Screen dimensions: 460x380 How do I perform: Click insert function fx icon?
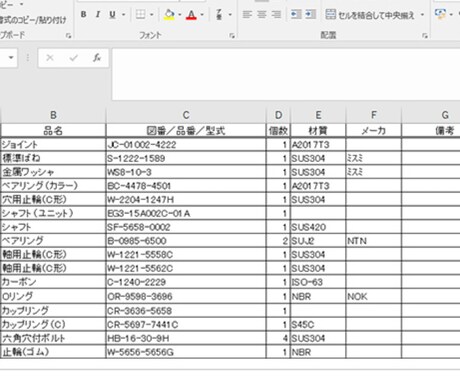pos(97,58)
